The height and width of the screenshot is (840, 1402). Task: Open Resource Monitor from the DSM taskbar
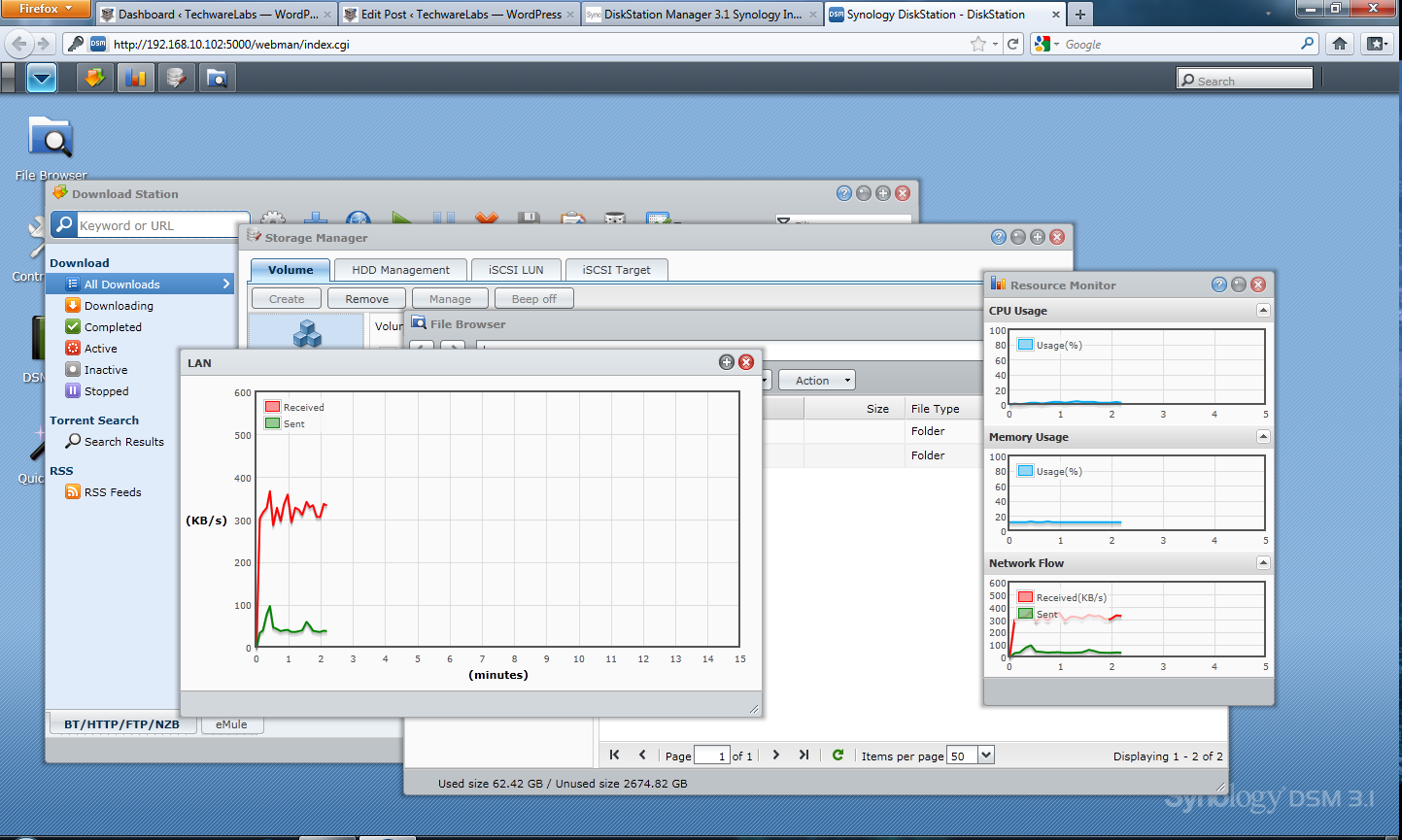click(x=135, y=78)
